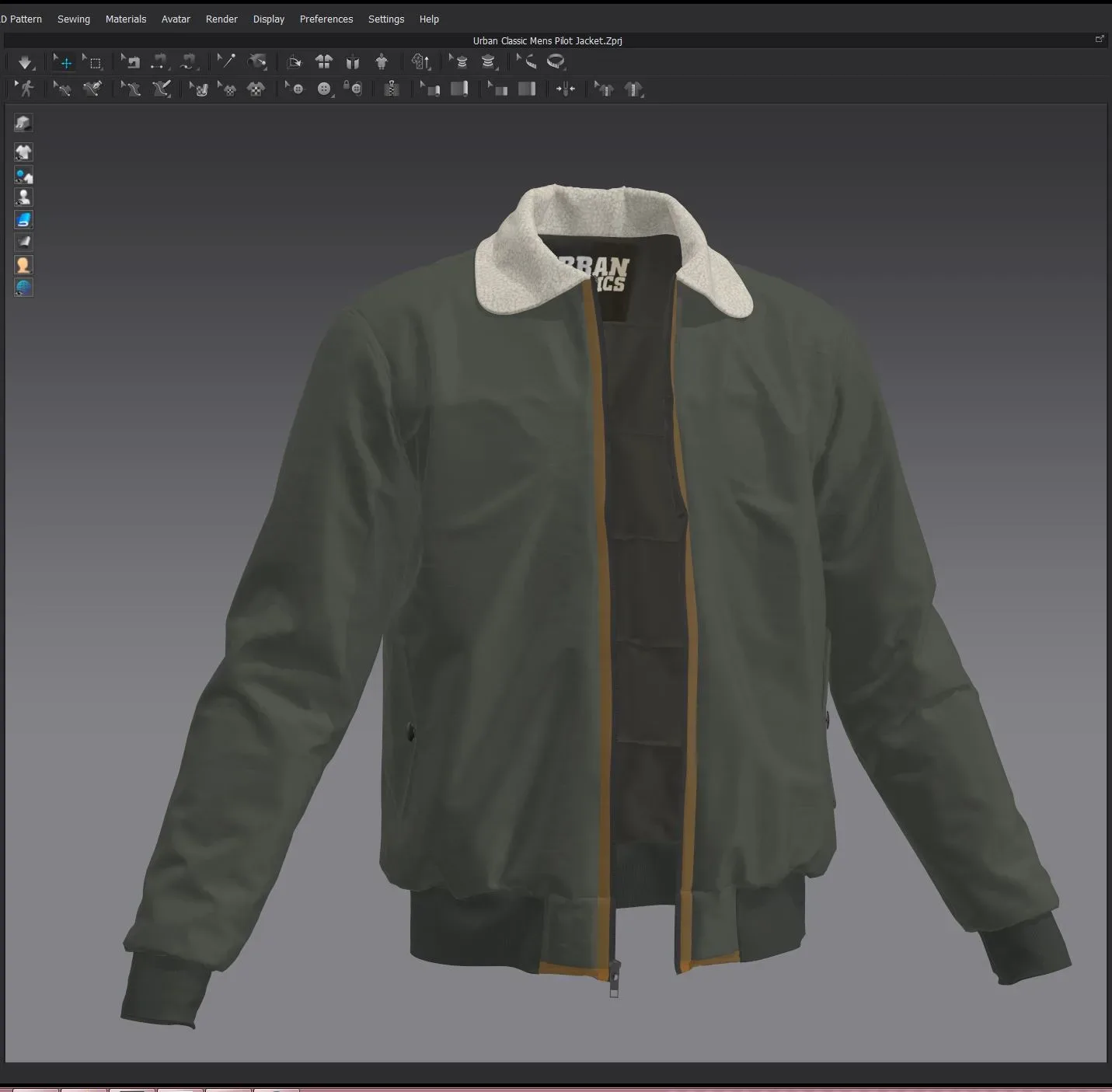
Task: Open the Help menu
Action: [429, 19]
